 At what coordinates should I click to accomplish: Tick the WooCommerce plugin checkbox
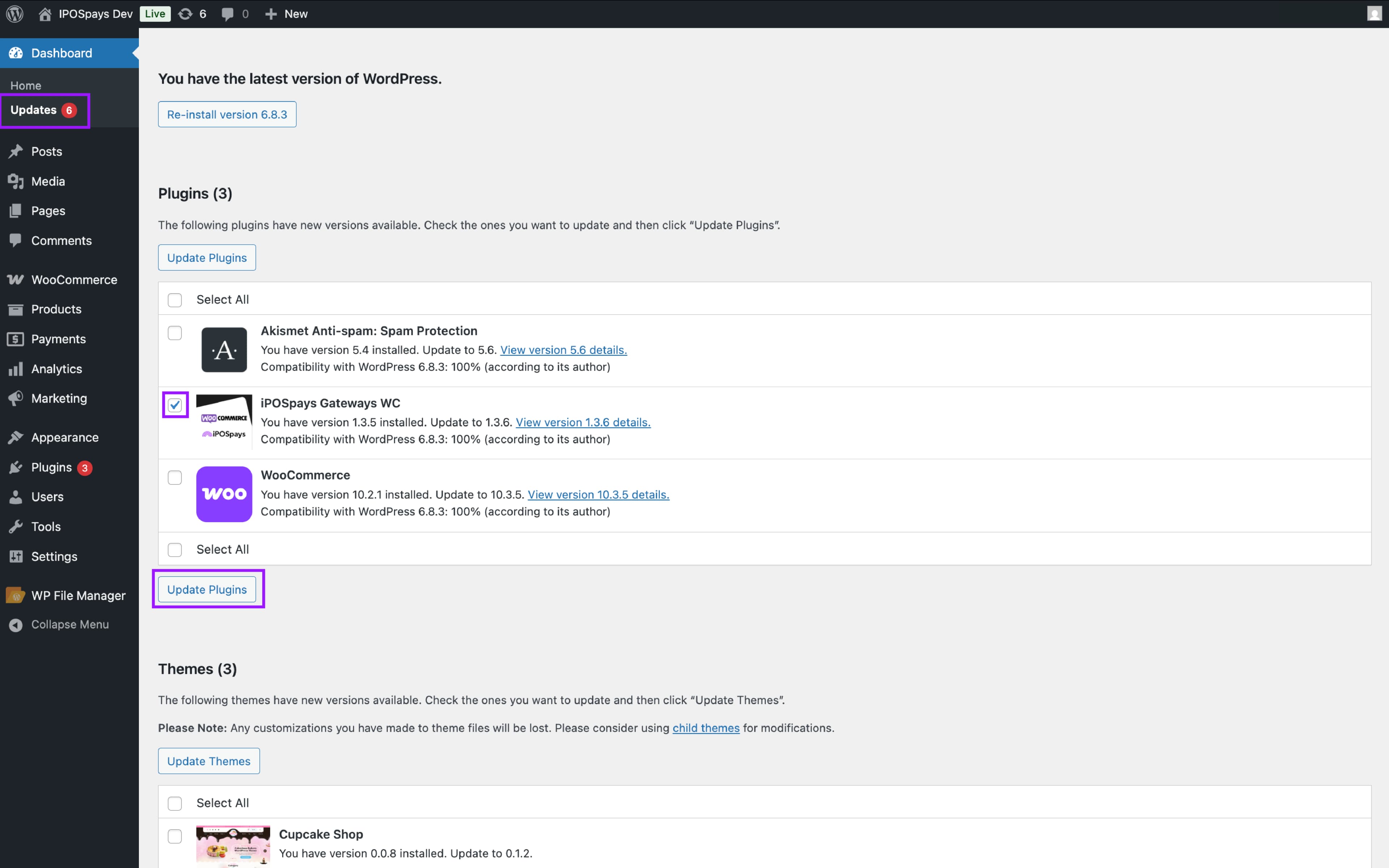coord(175,478)
